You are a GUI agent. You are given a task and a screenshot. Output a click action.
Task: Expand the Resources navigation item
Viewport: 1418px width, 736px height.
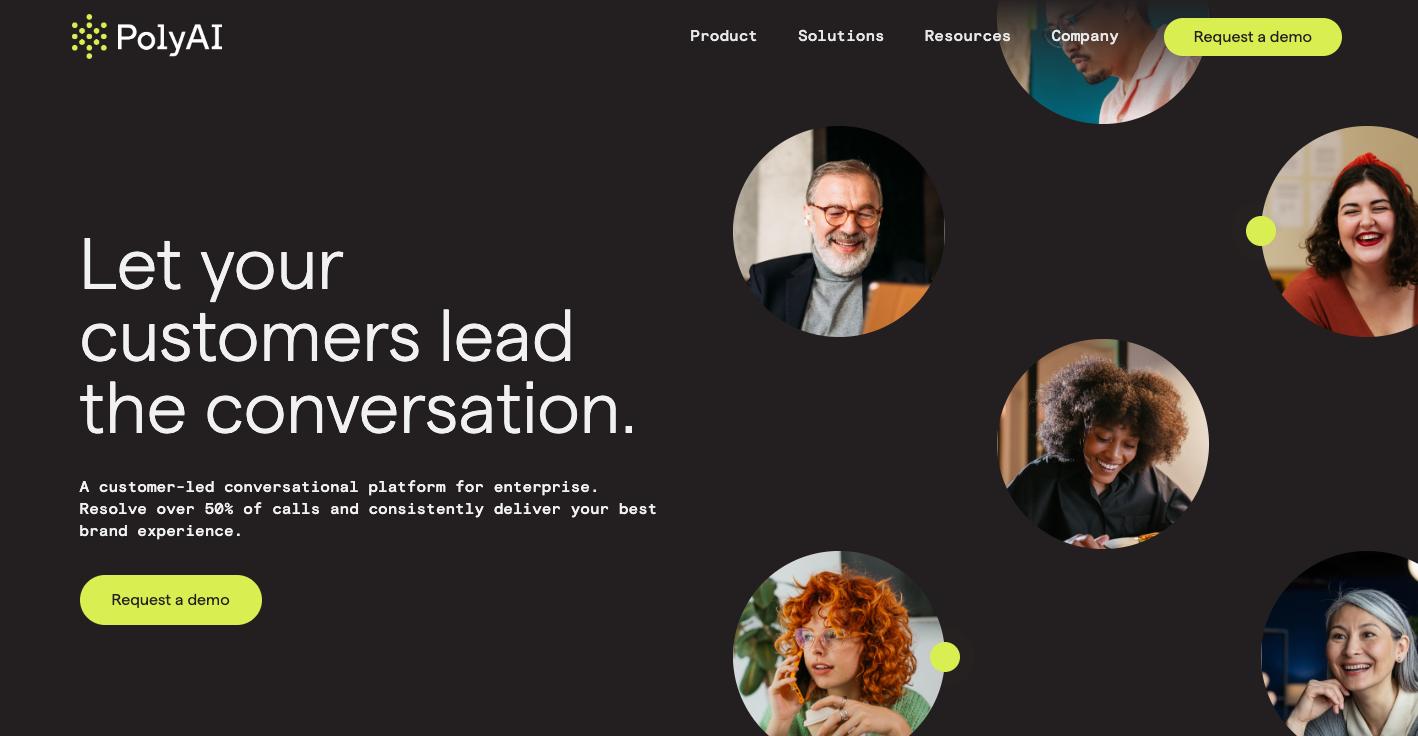pyautogui.click(x=967, y=36)
